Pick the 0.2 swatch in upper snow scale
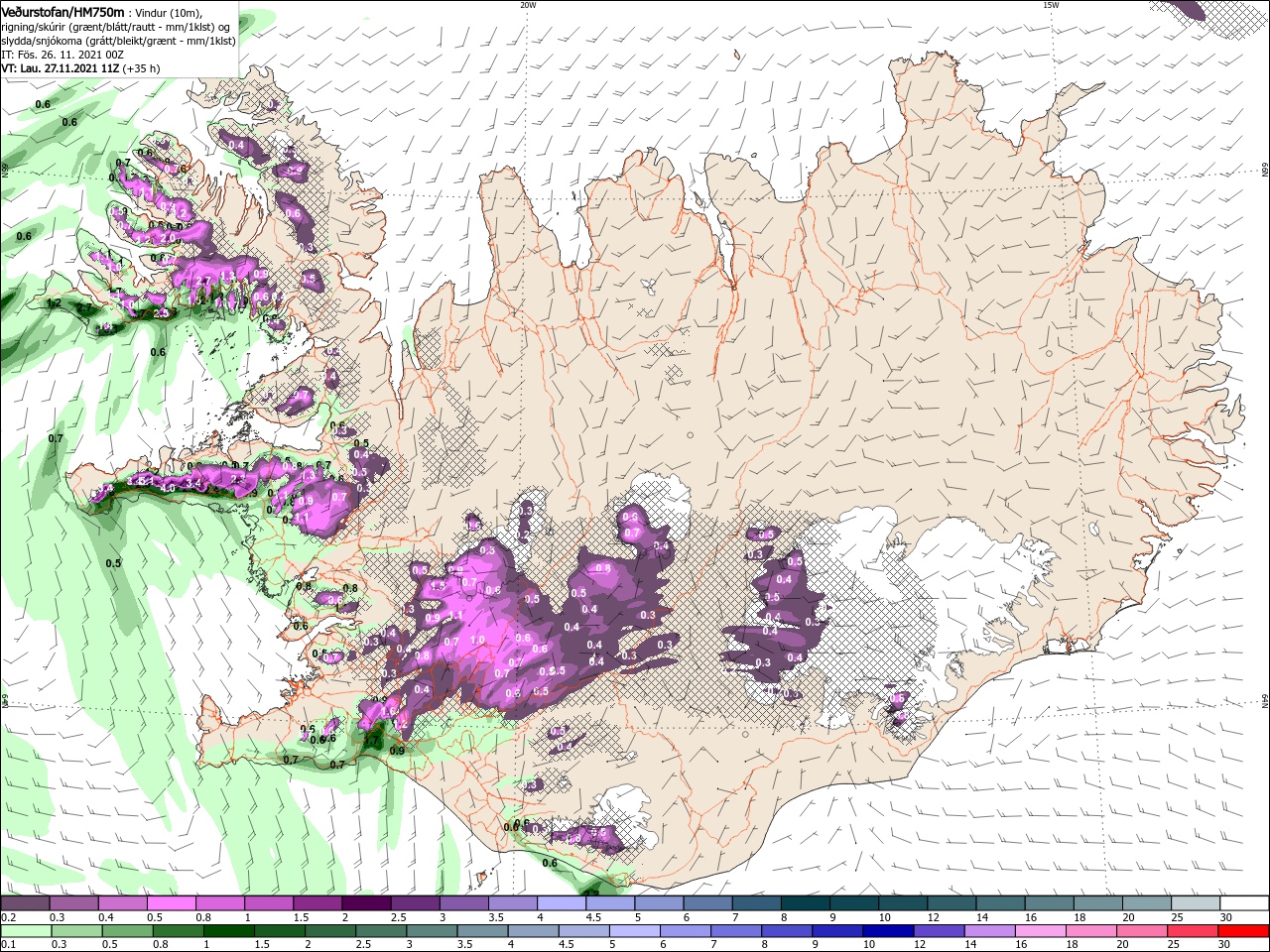Image resolution: width=1270 pixels, height=952 pixels. click(24, 903)
